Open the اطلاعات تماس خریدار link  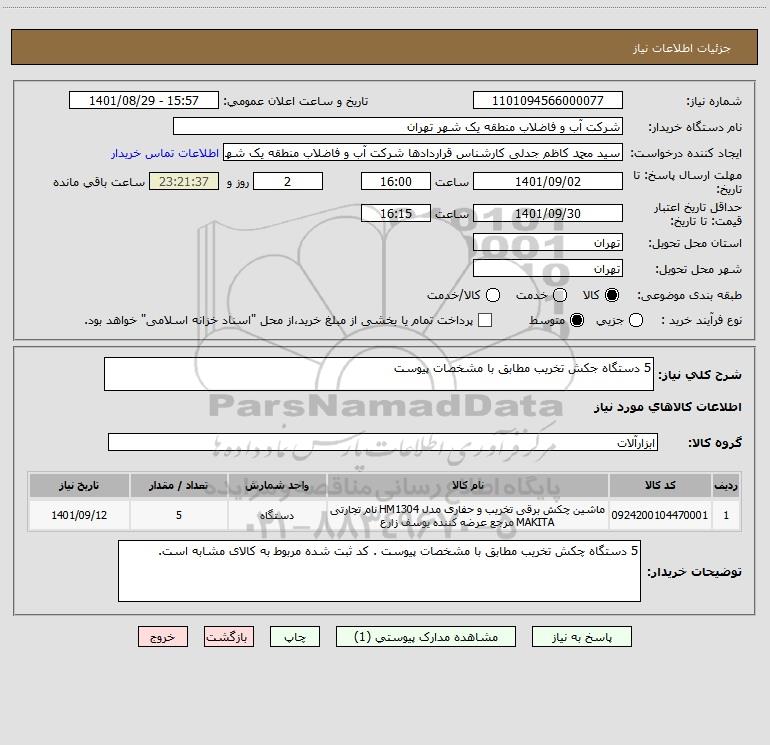point(165,153)
